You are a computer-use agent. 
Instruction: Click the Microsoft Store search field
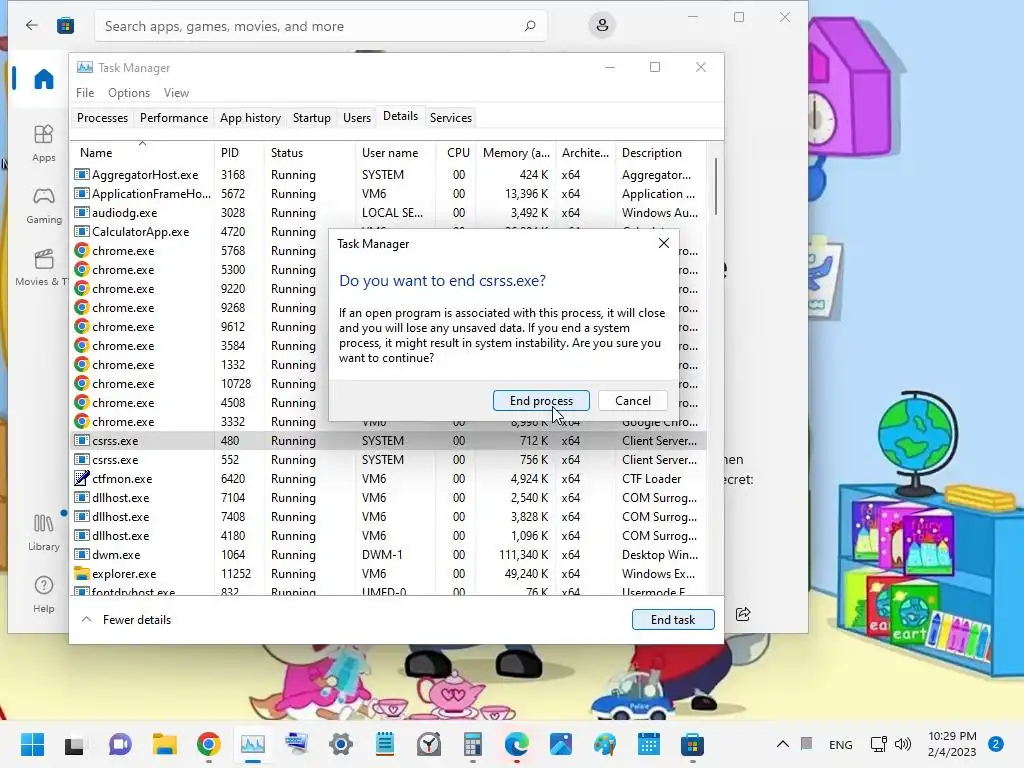click(321, 26)
